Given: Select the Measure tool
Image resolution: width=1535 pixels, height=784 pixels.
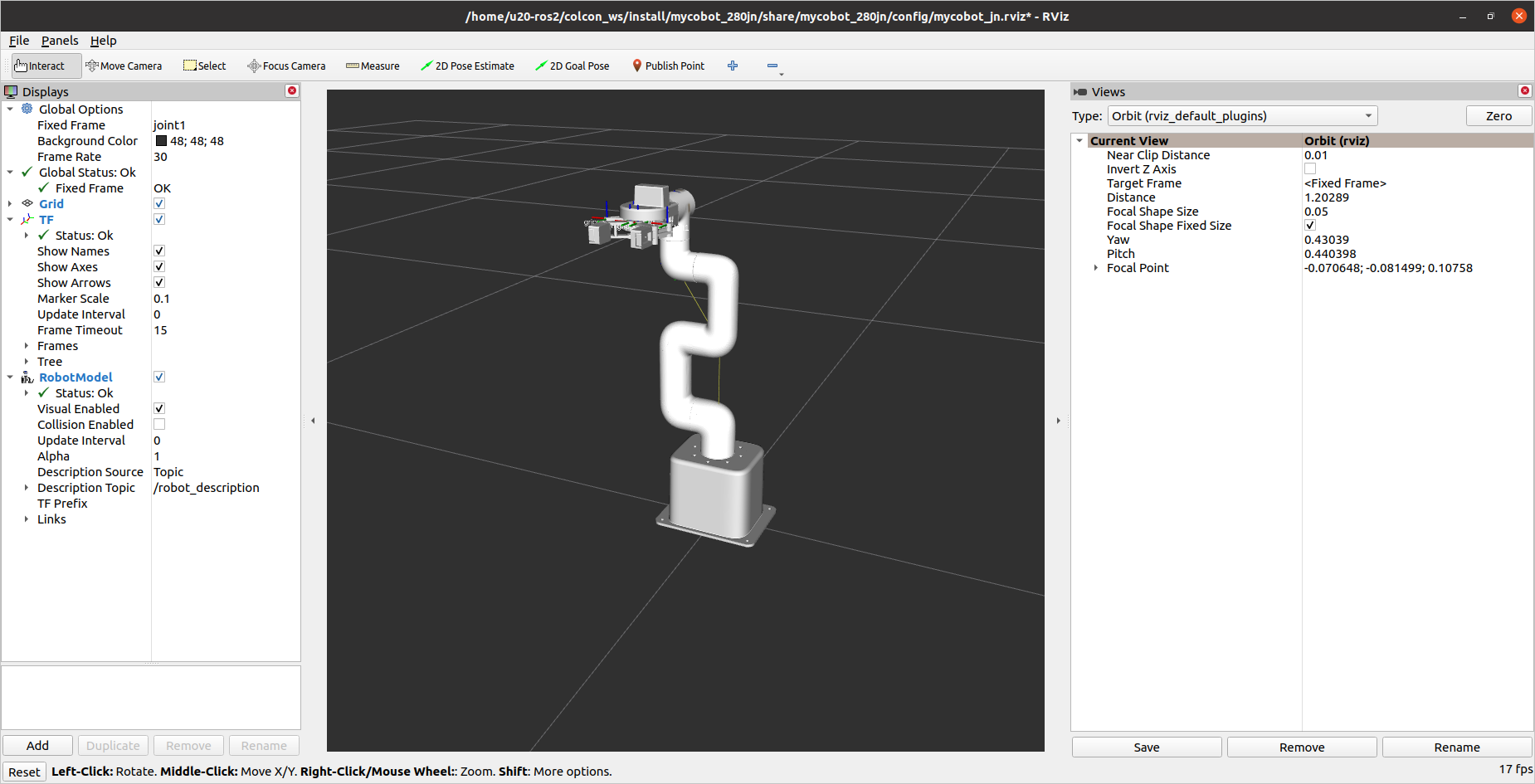Looking at the screenshot, I should (372, 66).
